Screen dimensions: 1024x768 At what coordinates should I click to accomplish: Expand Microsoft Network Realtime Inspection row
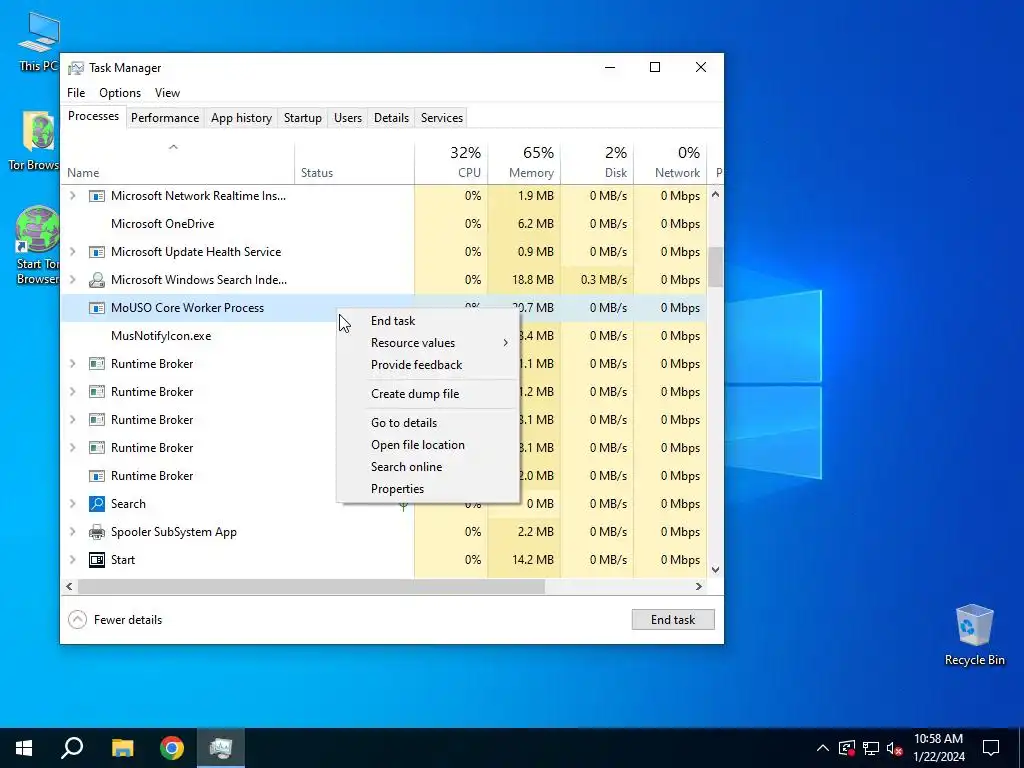72,196
